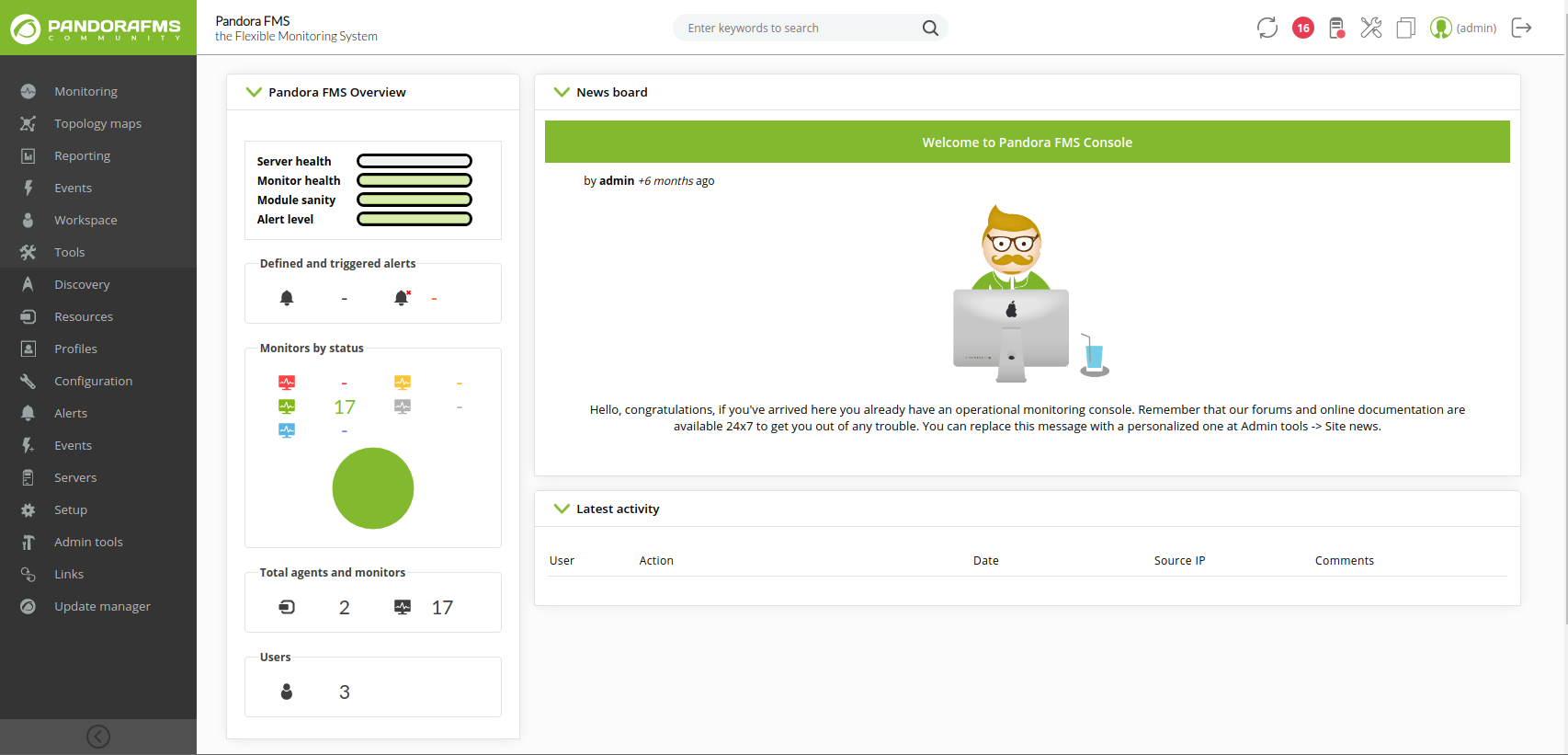
Task: Click the green normal monitors icon
Action: 287,406
